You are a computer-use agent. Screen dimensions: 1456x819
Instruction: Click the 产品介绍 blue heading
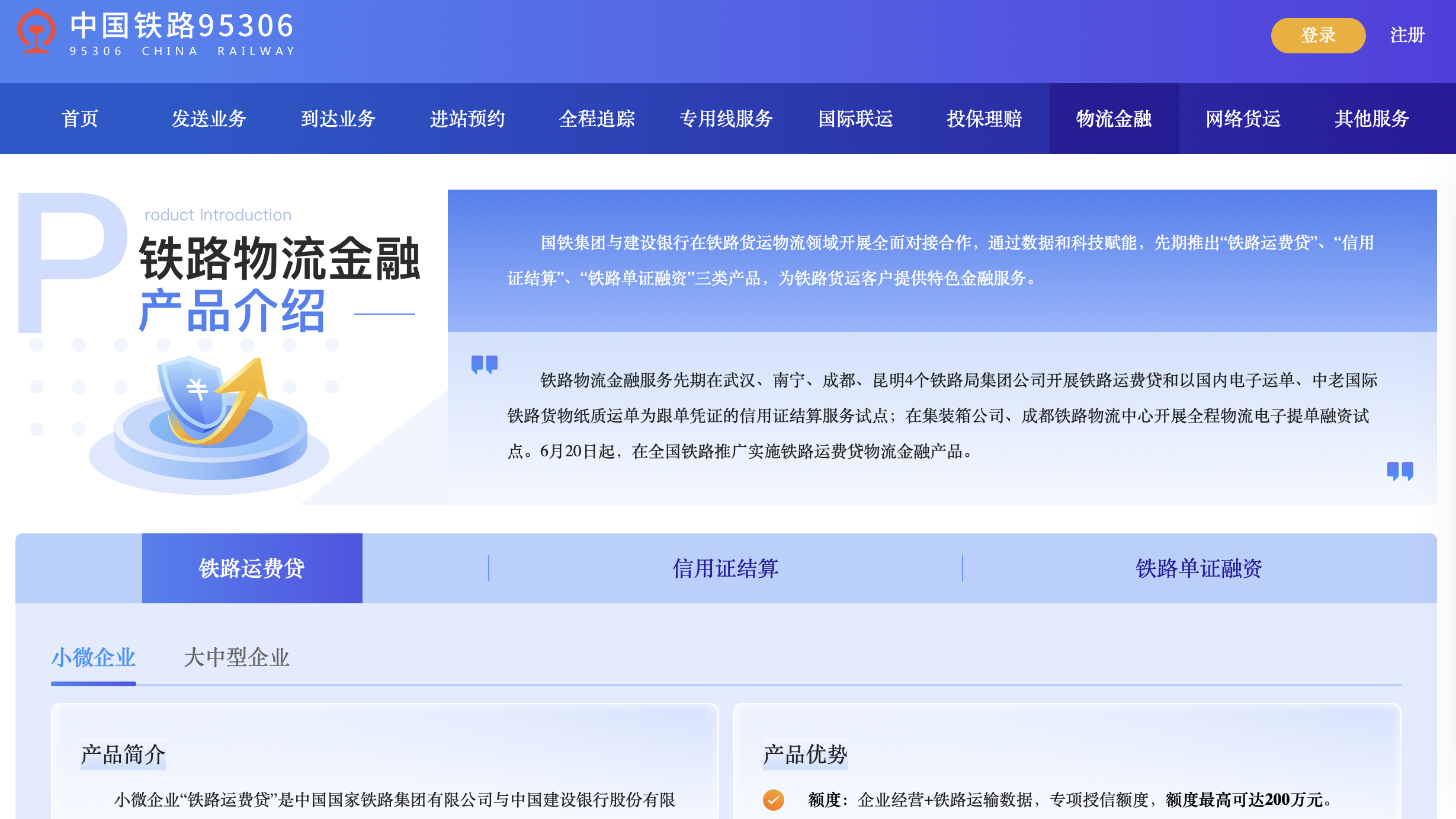coord(232,311)
